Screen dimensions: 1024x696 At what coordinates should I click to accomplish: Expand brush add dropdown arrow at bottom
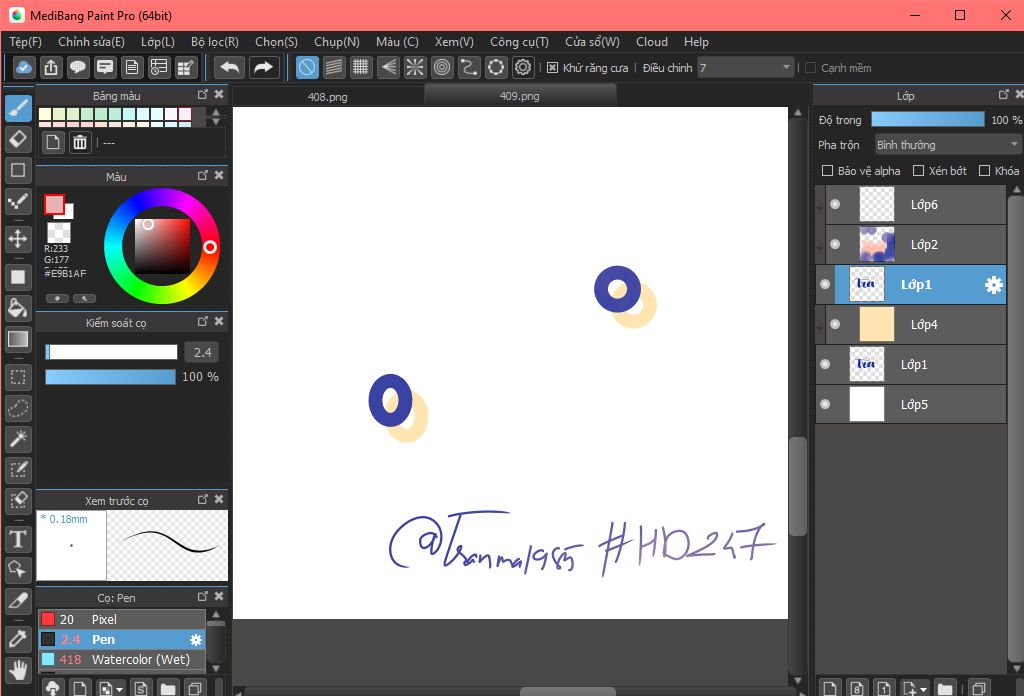(119, 689)
